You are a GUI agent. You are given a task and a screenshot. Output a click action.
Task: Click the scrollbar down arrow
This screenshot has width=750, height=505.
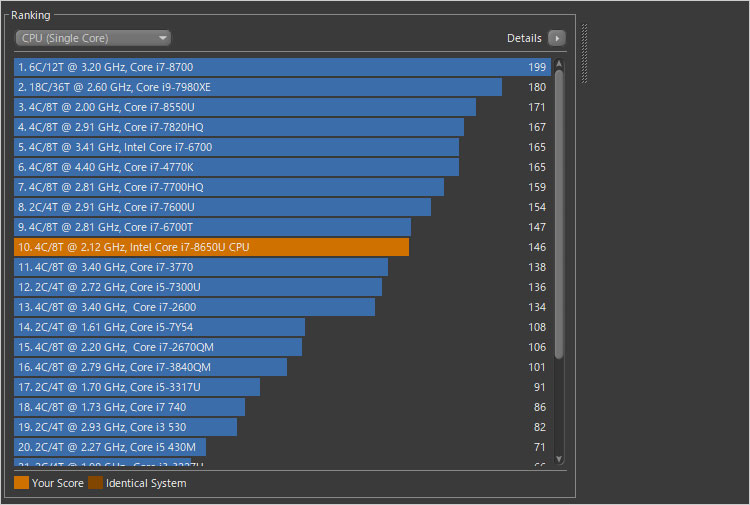coord(559,458)
